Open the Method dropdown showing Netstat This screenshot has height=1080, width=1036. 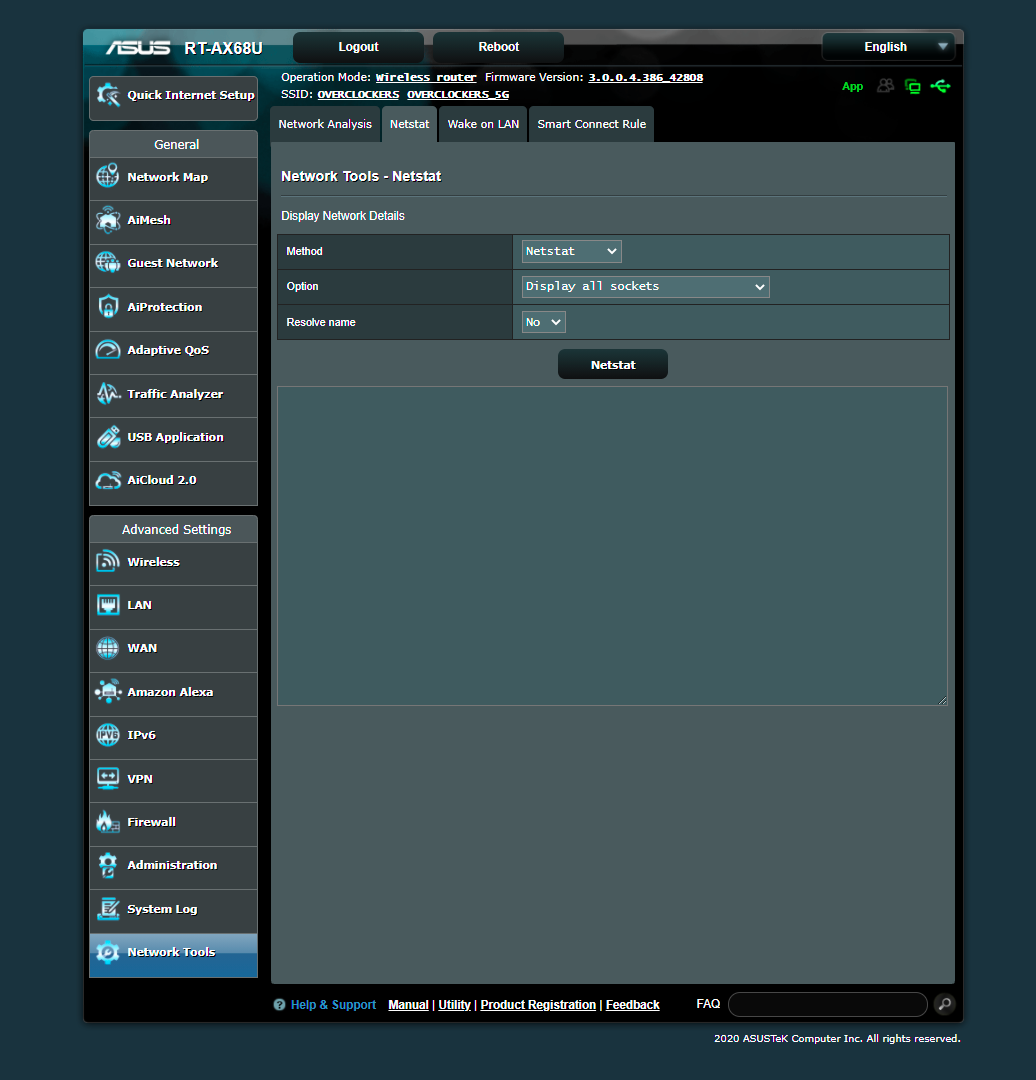click(x=572, y=251)
